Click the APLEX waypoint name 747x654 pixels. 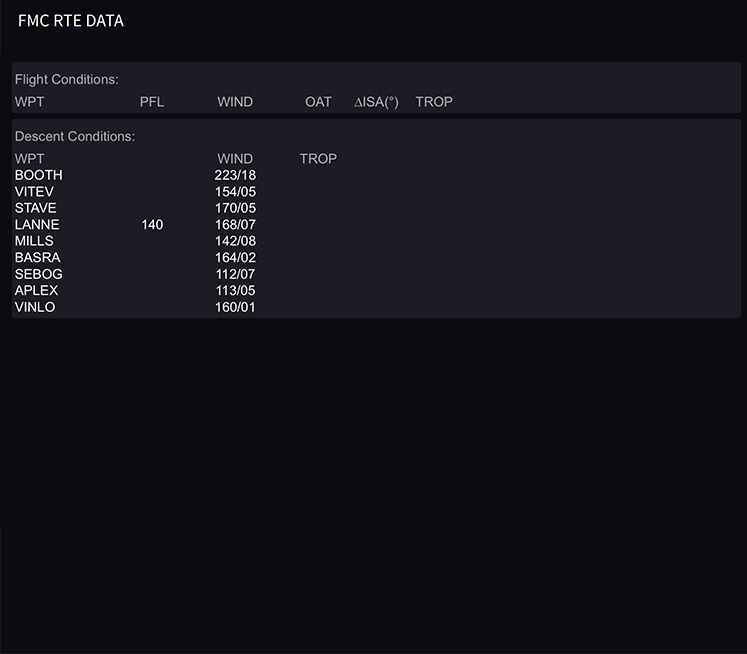click(x=36, y=291)
